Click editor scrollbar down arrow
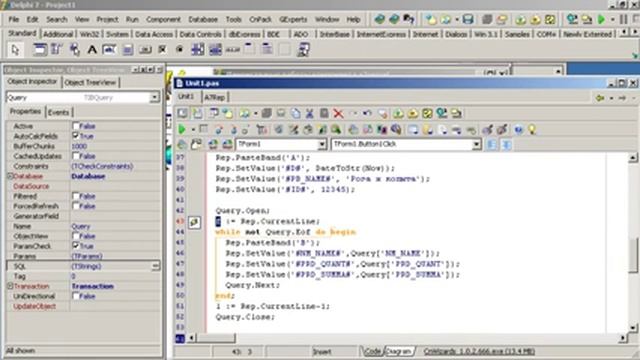 [633, 327]
